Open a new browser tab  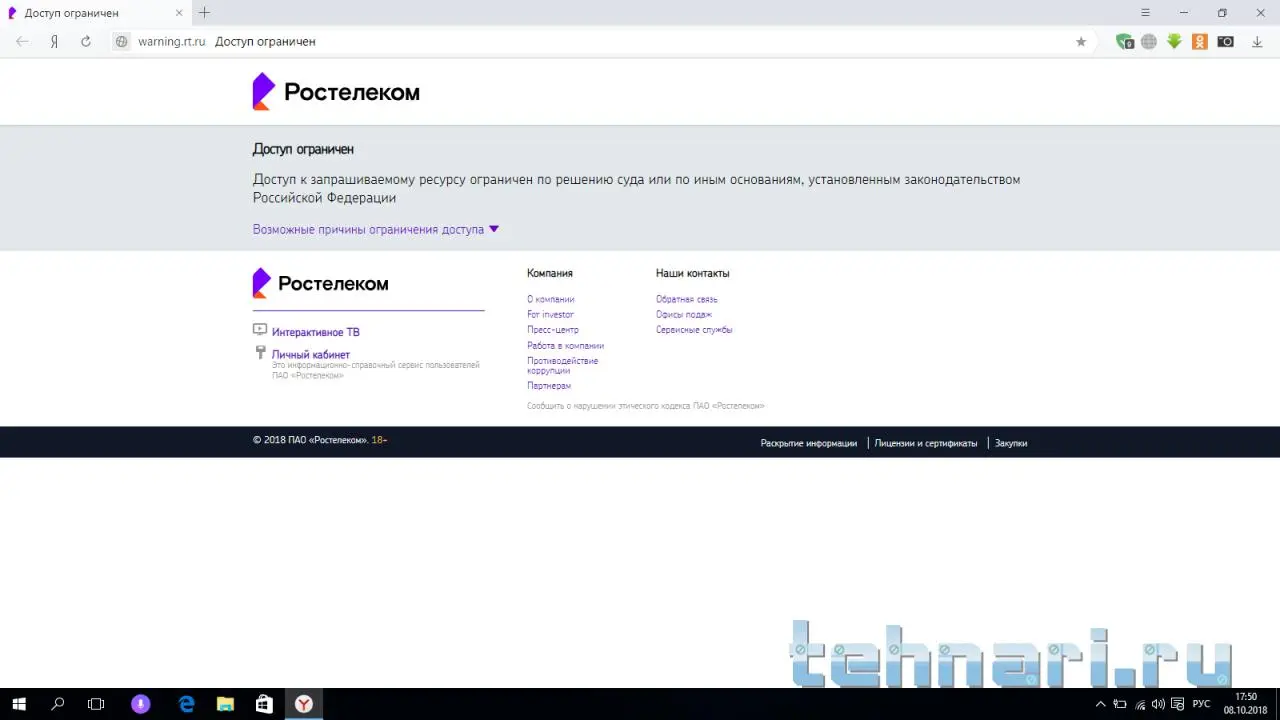click(204, 13)
